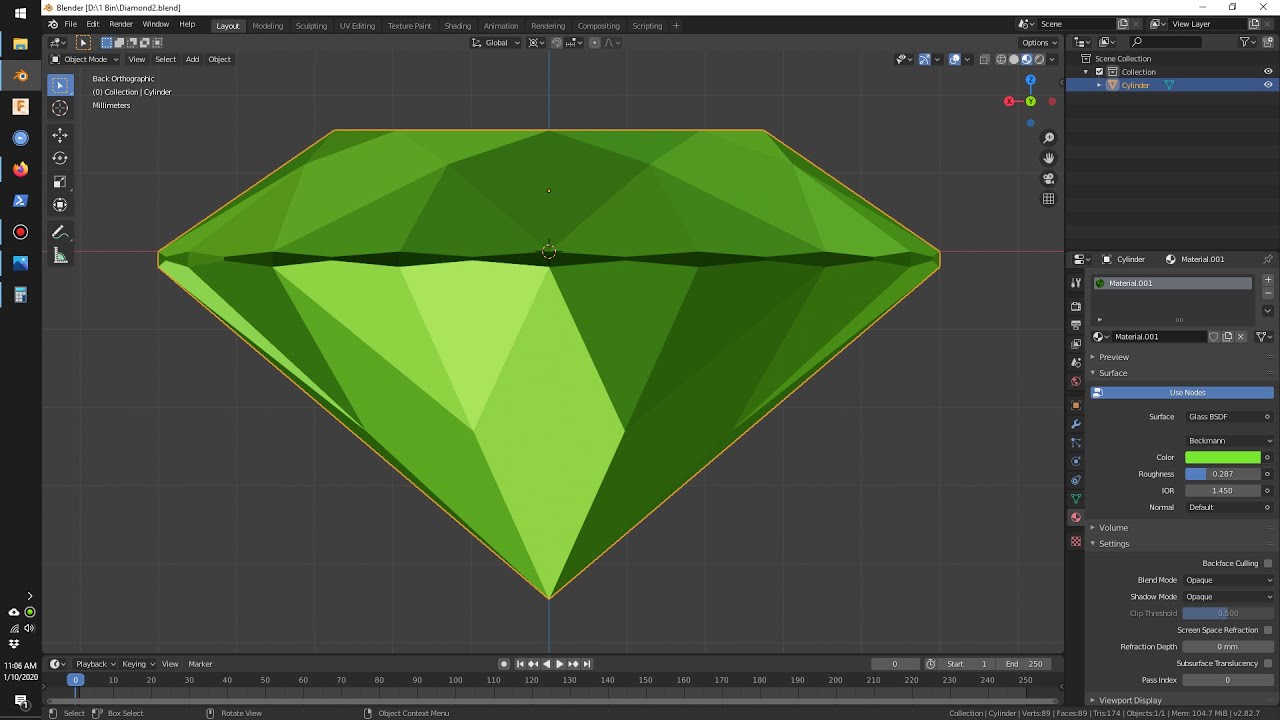Screen dimensions: 1280x720
Task: Open the Object properties tab
Action: pos(1076,405)
